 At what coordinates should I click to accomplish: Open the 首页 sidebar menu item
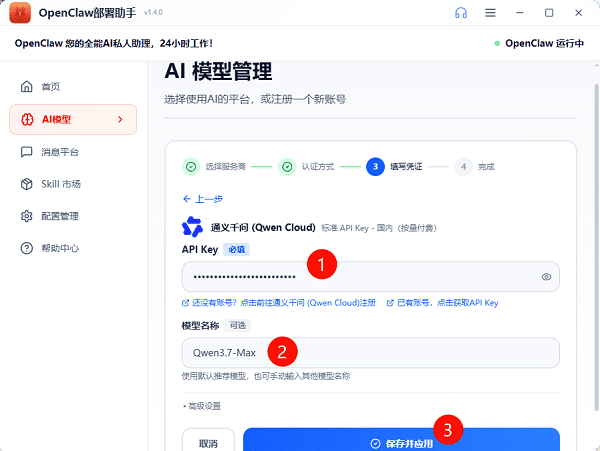pyautogui.click(x=73, y=86)
